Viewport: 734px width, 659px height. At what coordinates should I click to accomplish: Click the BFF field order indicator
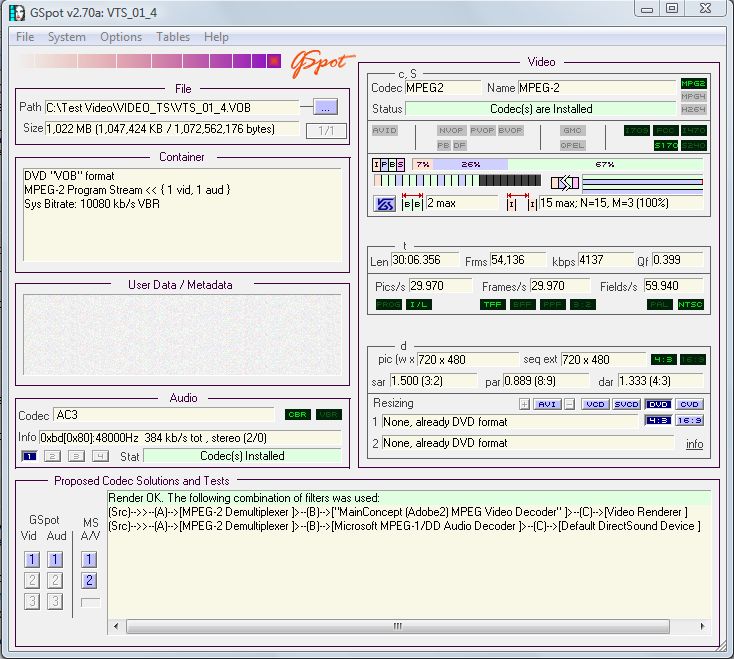(522, 305)
